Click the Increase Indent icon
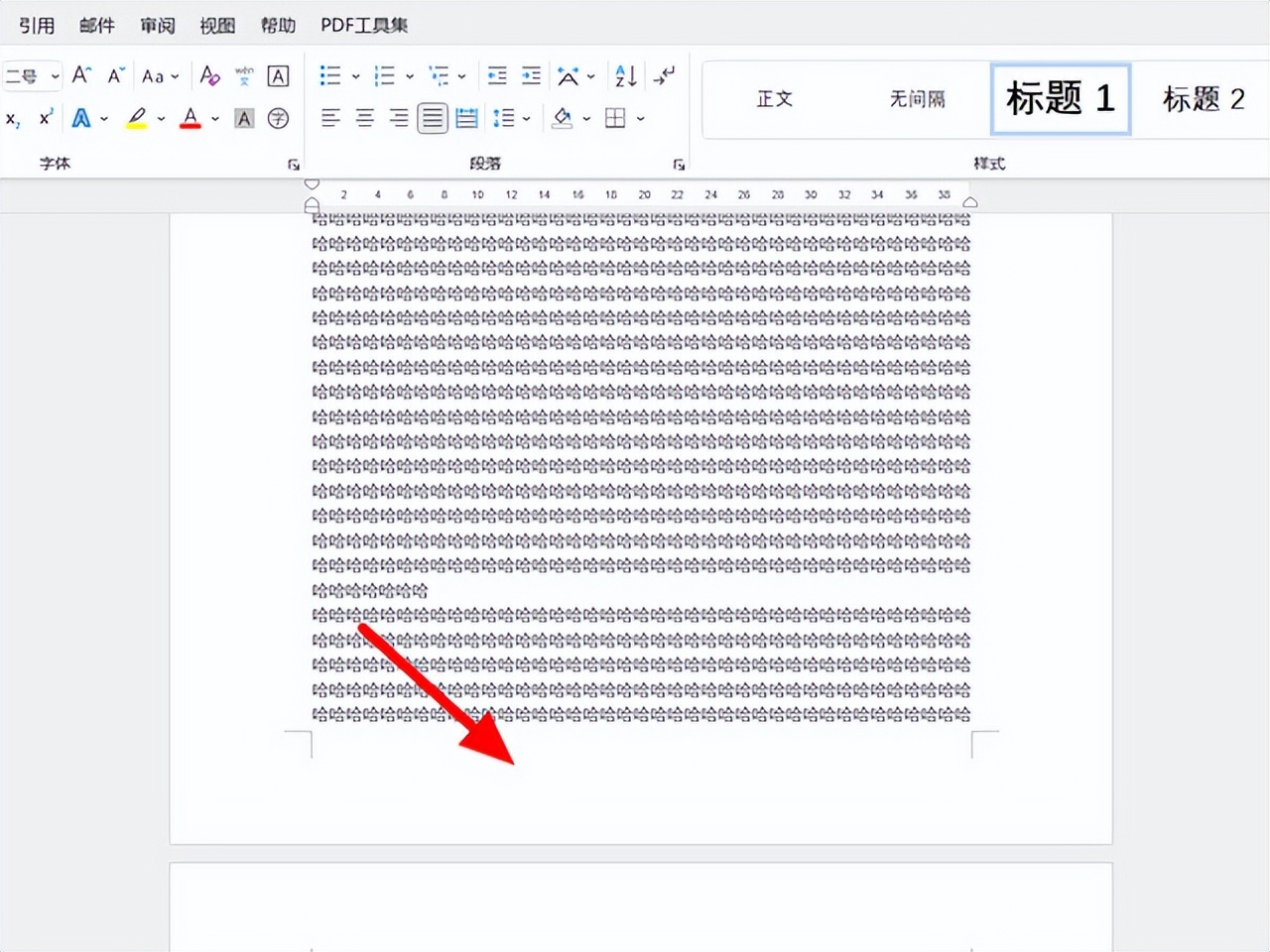 coord(530,74)
